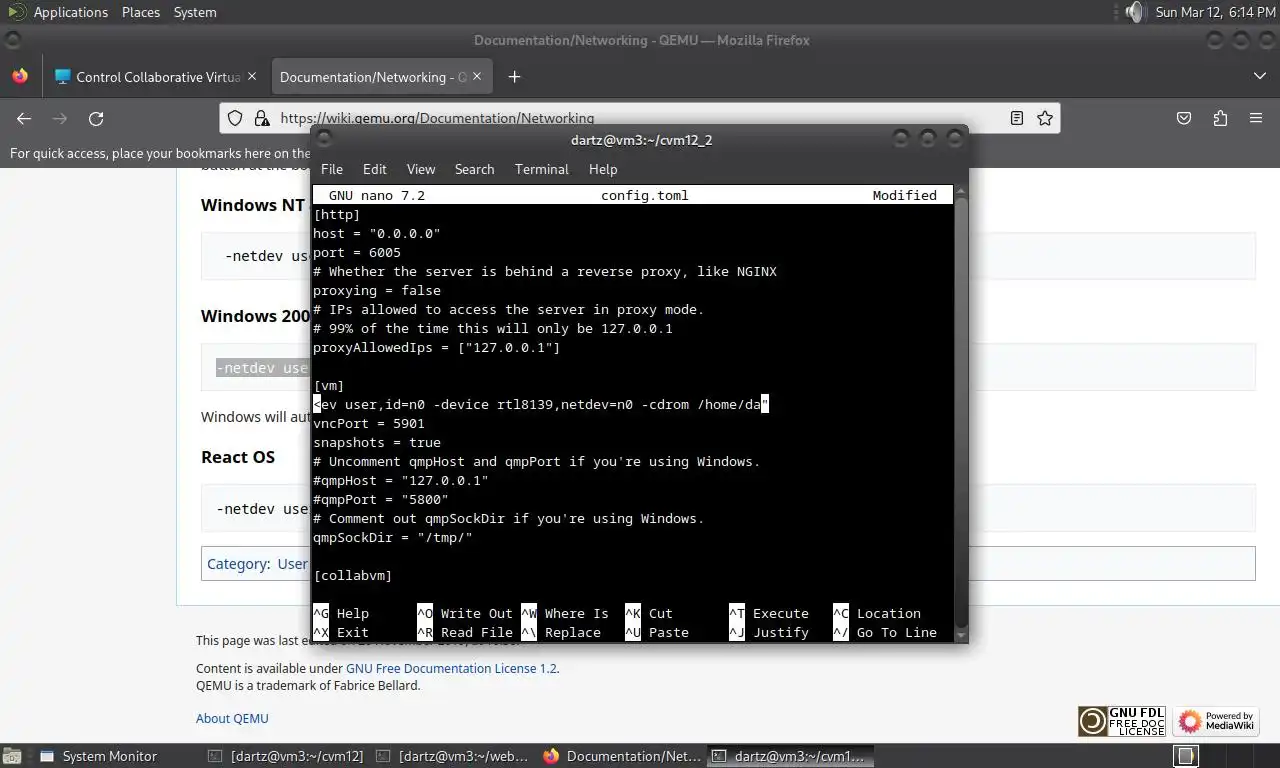Screen dimensions: 1280x768
Task: Select Documentation/Networking Firefox taskbar entry
Action: point(623,756)
